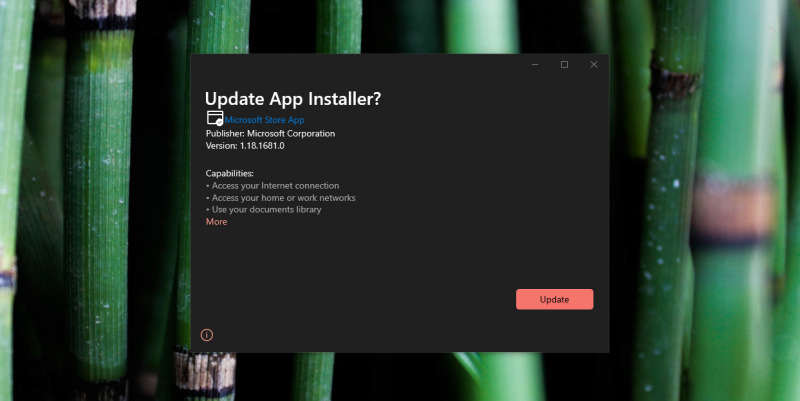Open the Microsoft Store App link
The image size is (800, 401).
click(x=264, y=120)
